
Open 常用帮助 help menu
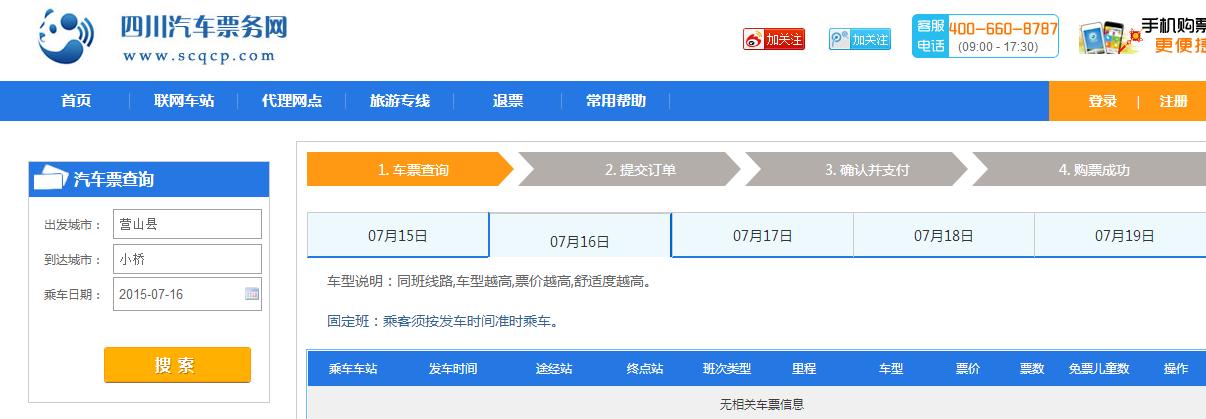tap(615, 101)
